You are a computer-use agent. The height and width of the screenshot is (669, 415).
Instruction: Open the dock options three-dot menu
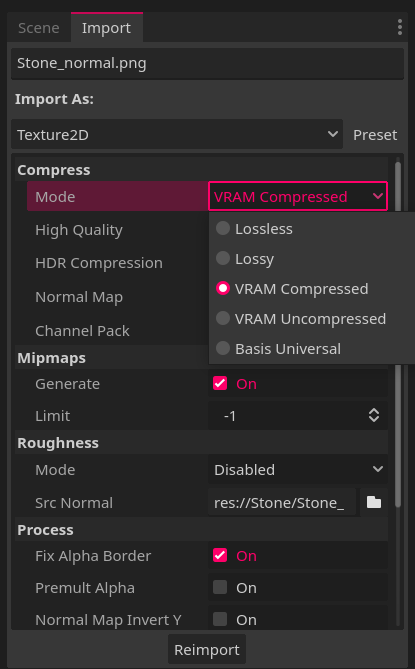399,27
